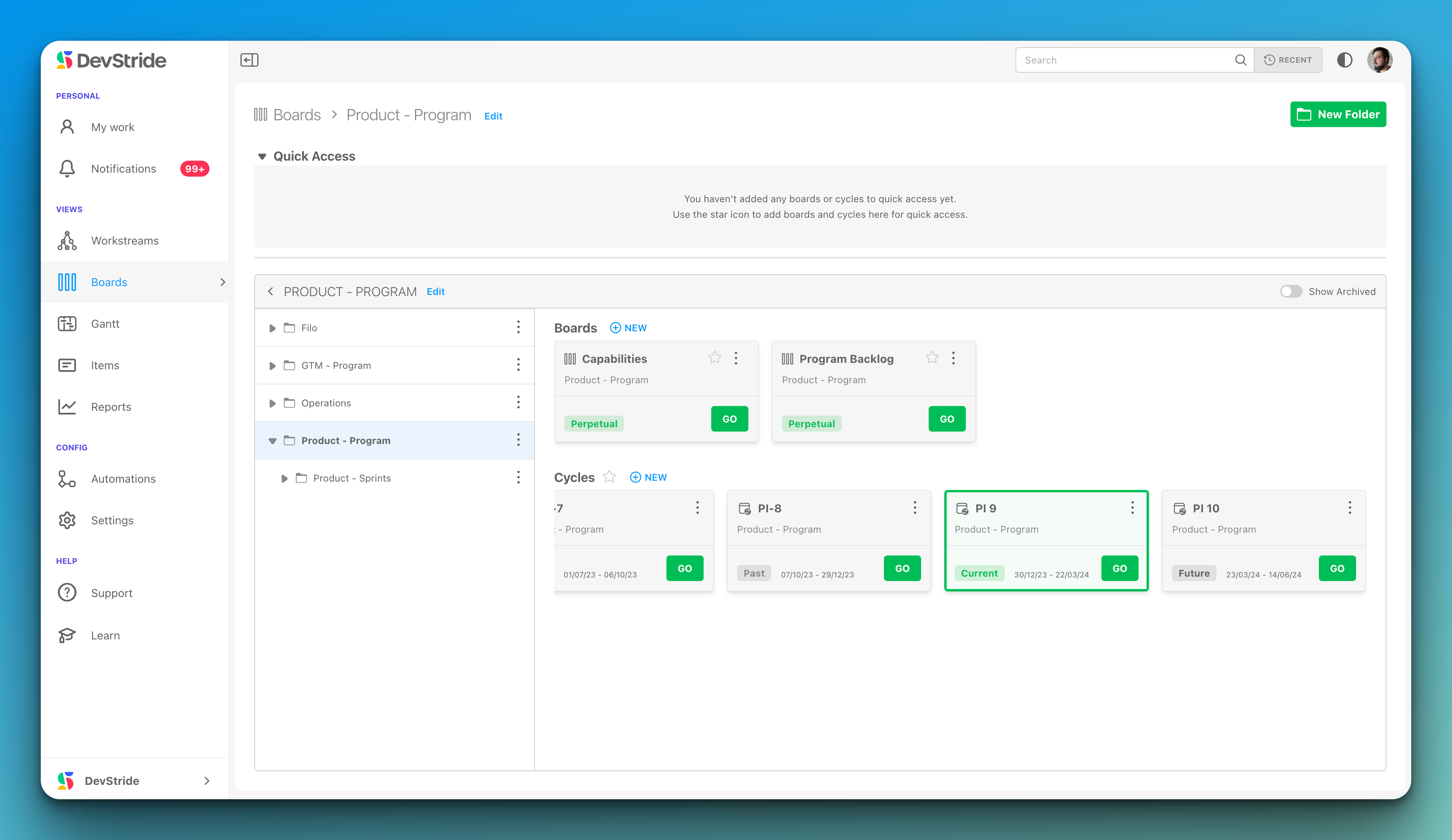
Task: Star the Cycles section
Action: tap(609, 477)
